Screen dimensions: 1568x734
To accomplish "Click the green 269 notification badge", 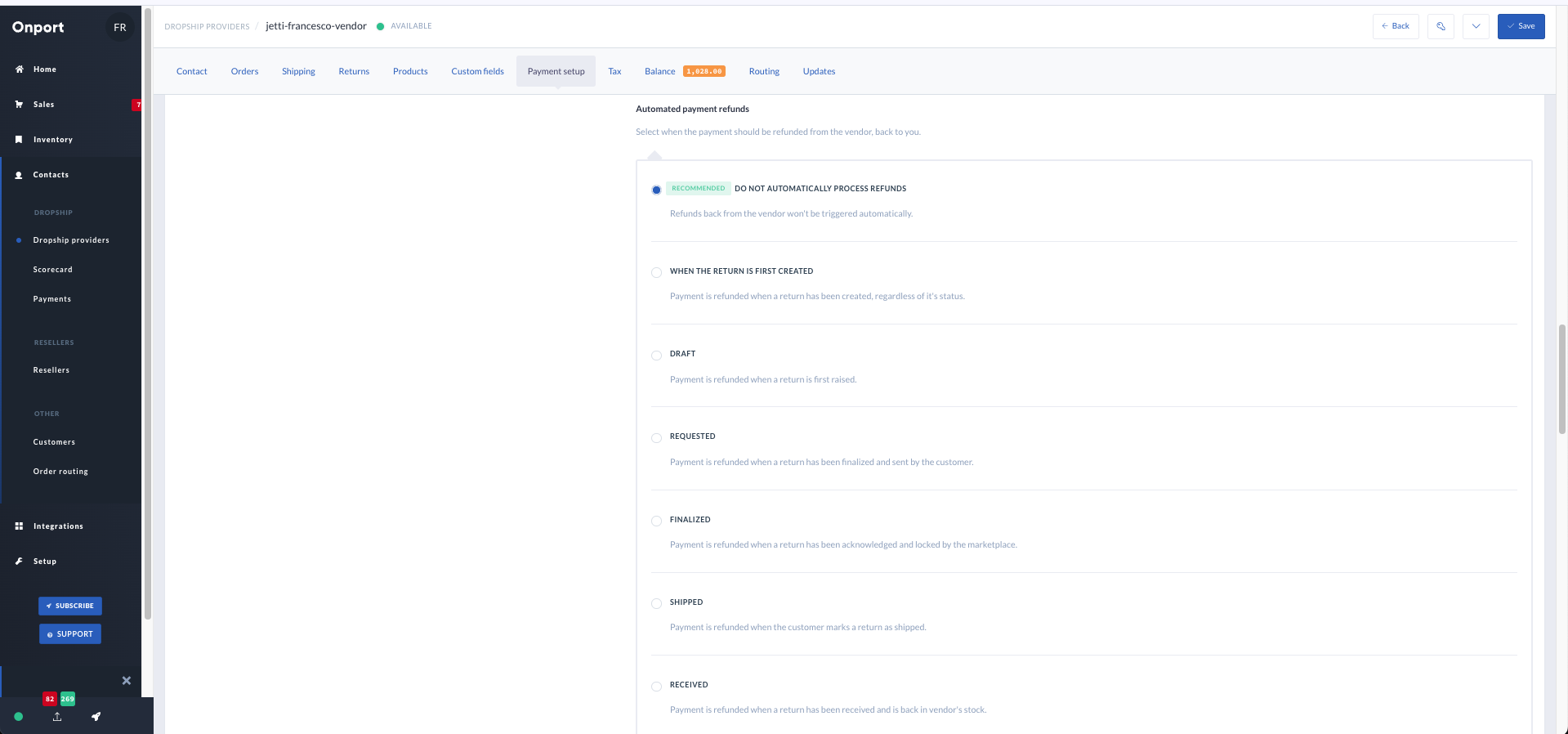I will [68, 699].
